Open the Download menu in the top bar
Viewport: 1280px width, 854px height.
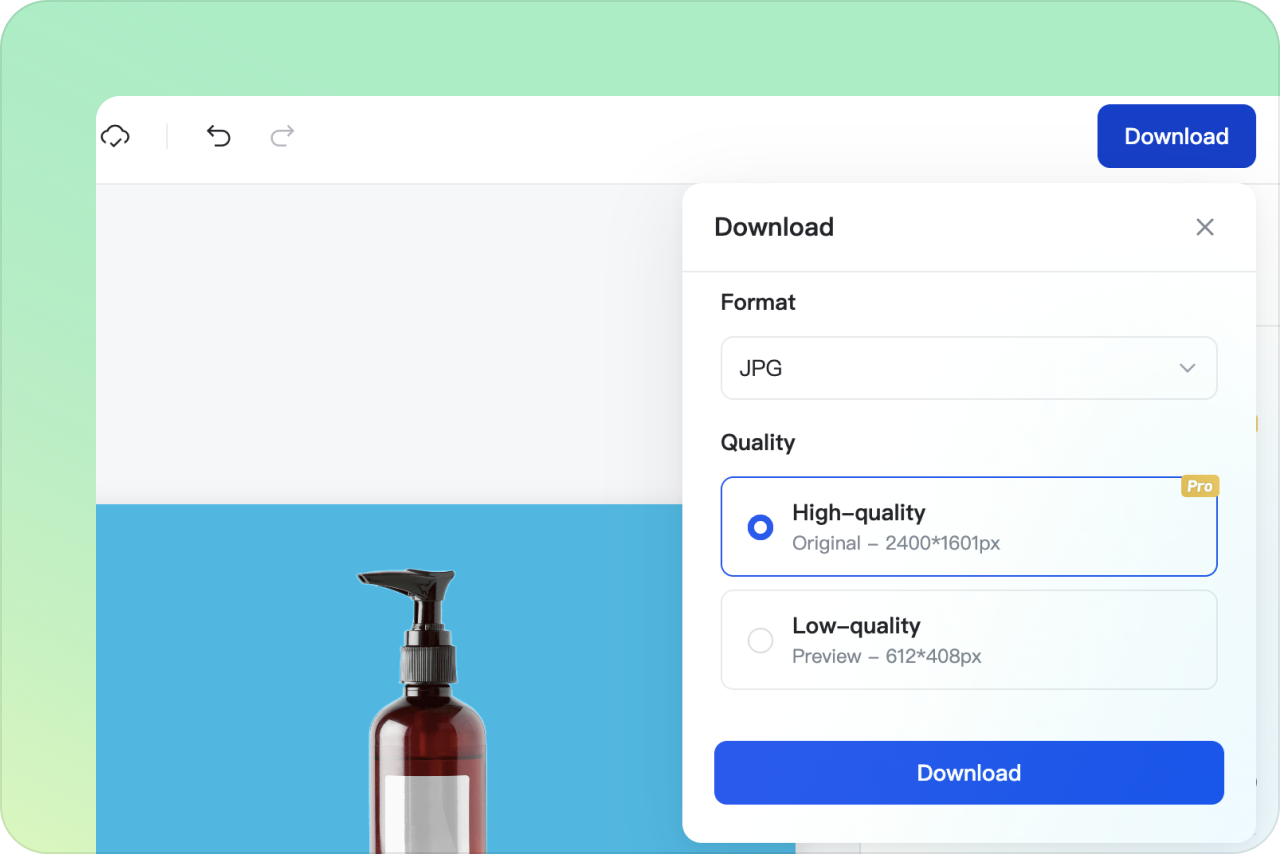click(1176, 136)
